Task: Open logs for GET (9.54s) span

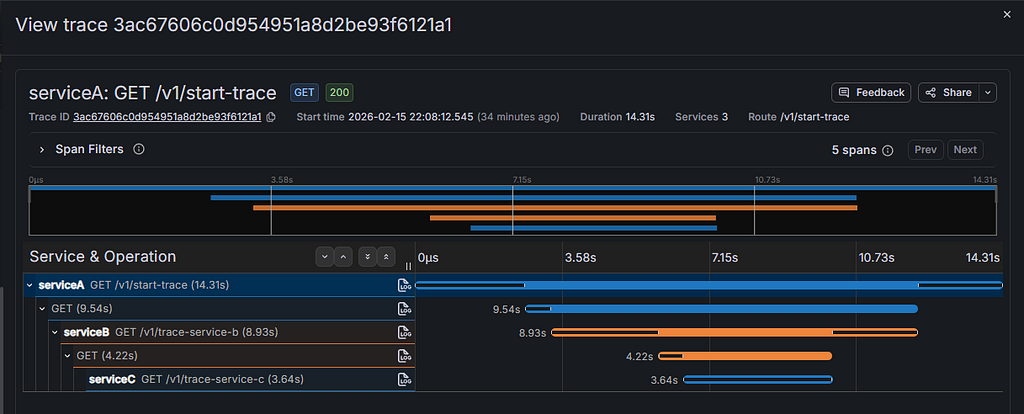Action: [405, 308]
